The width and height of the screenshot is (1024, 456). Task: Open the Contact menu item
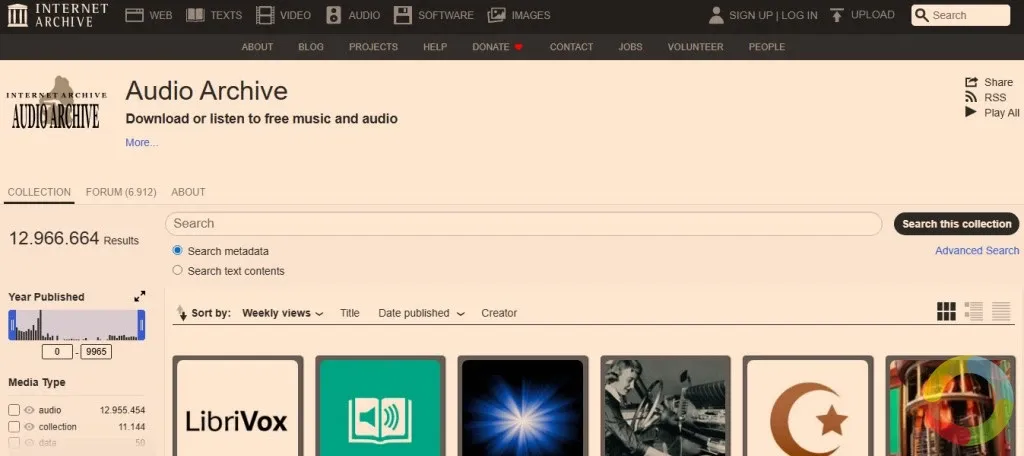571,47
